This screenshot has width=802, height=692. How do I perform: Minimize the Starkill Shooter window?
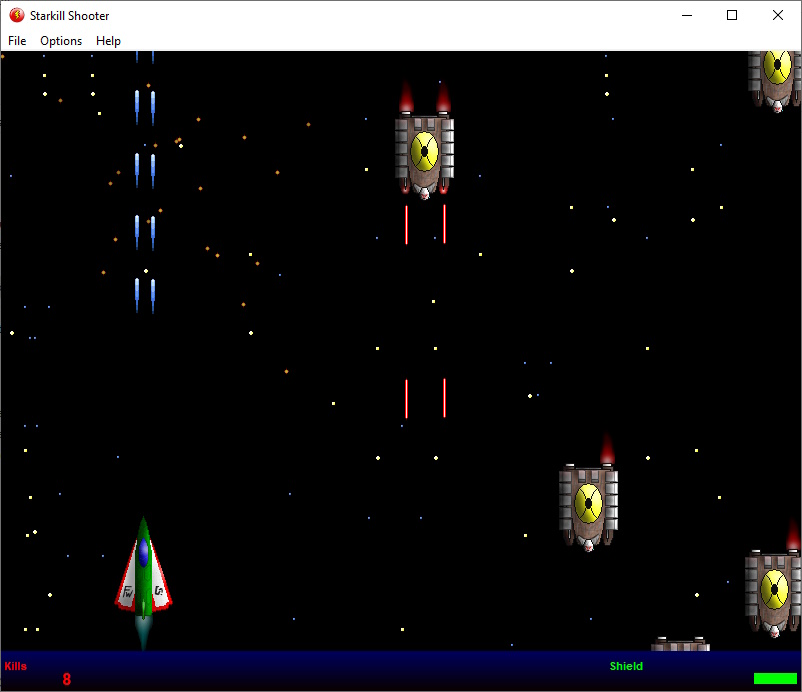(687, 15)
